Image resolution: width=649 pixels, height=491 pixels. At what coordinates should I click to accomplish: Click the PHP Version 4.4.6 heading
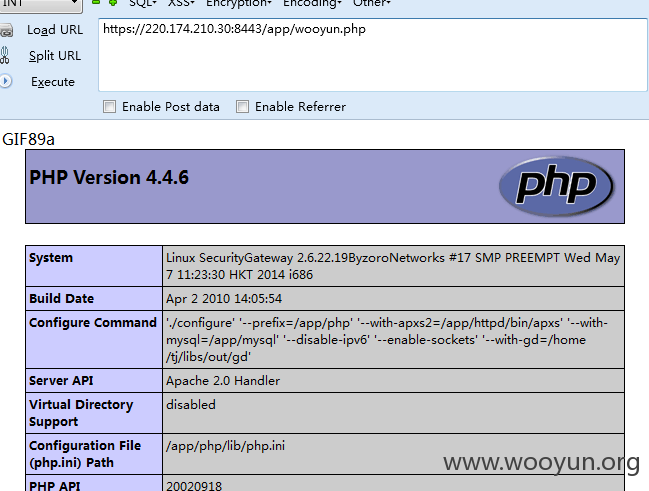109,178
